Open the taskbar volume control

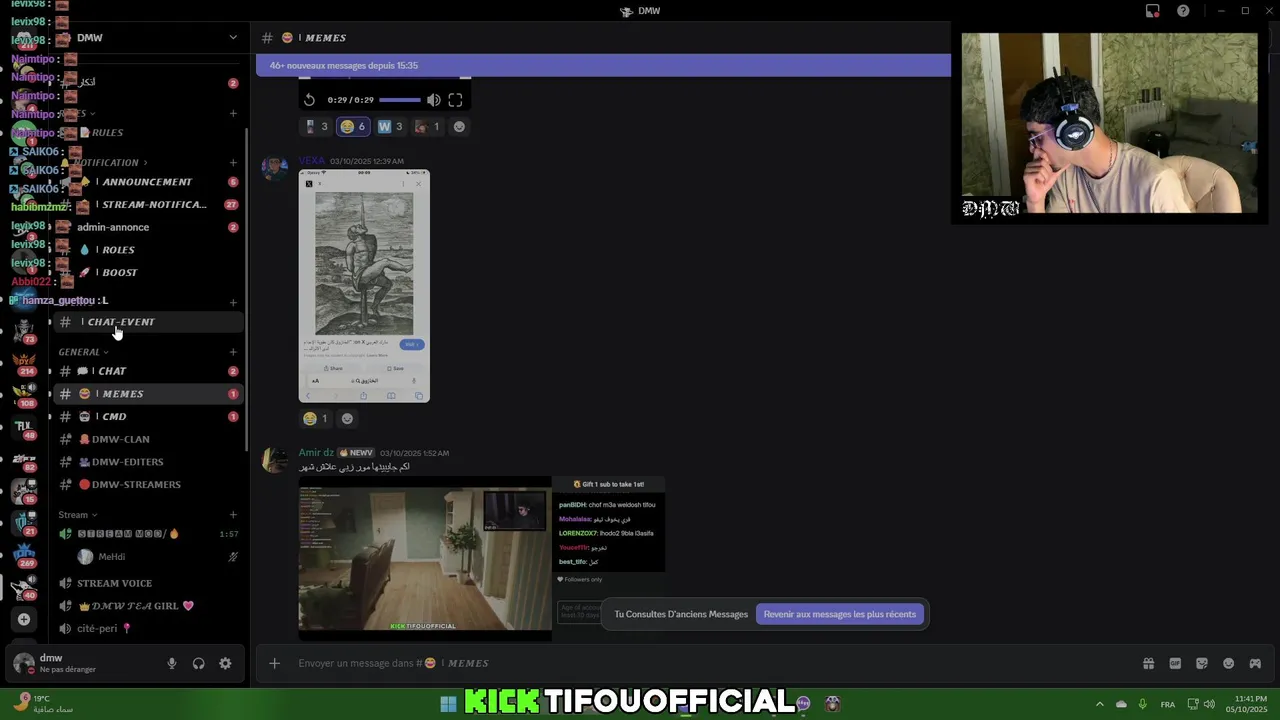pos(1209,704)
